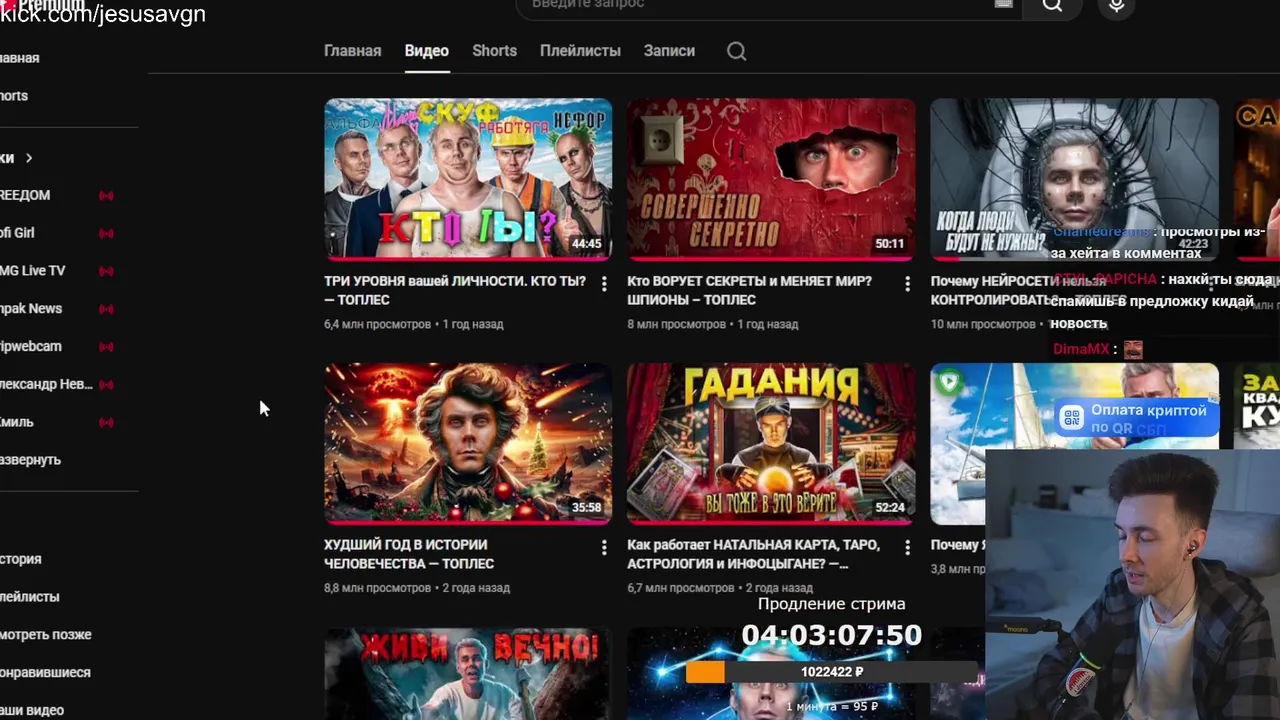Click the 50:11 duration badge
1280x720 pixels.
coord(889,244)
